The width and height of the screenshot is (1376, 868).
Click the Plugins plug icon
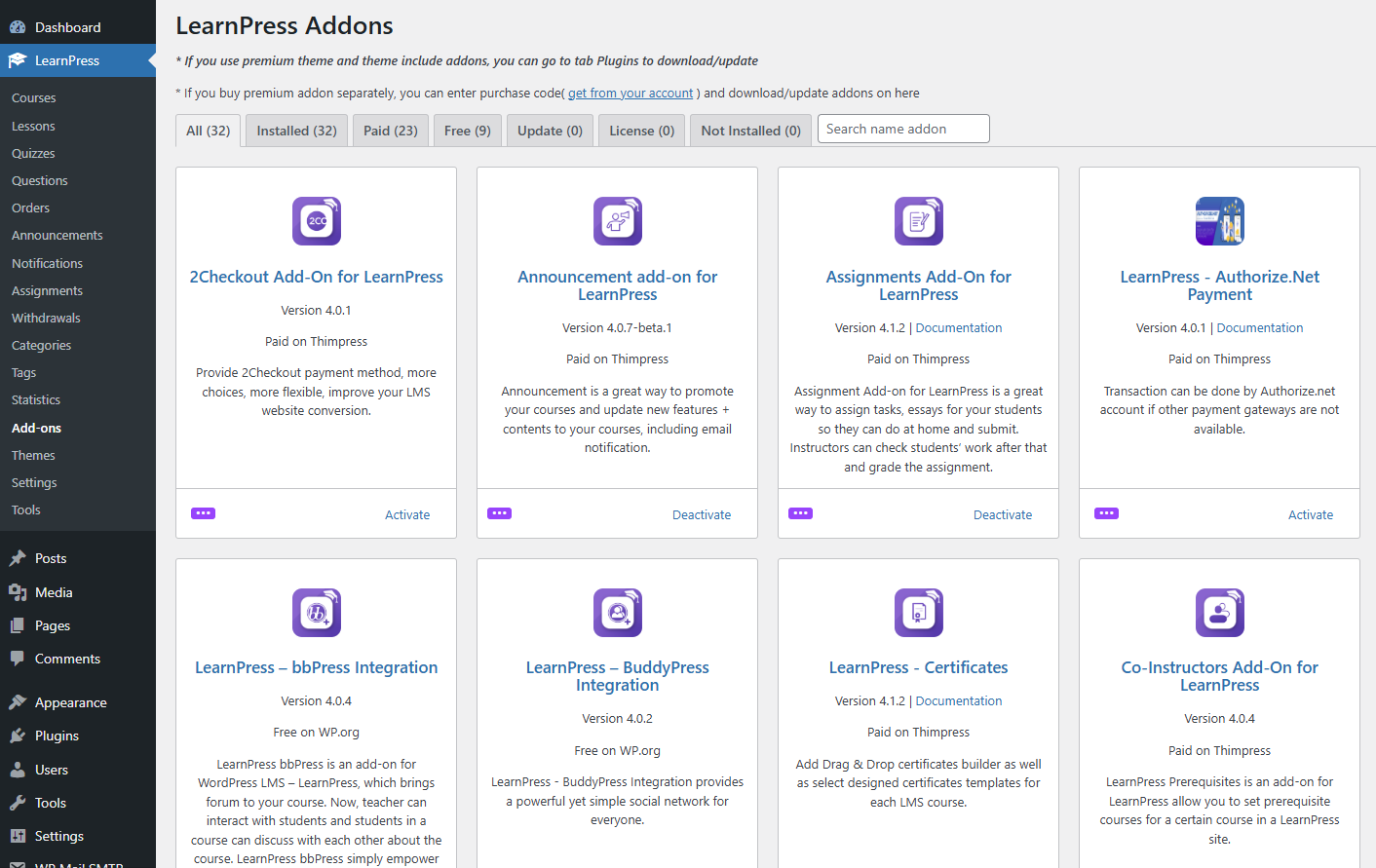pyautogui.click(x=18, y=736)
